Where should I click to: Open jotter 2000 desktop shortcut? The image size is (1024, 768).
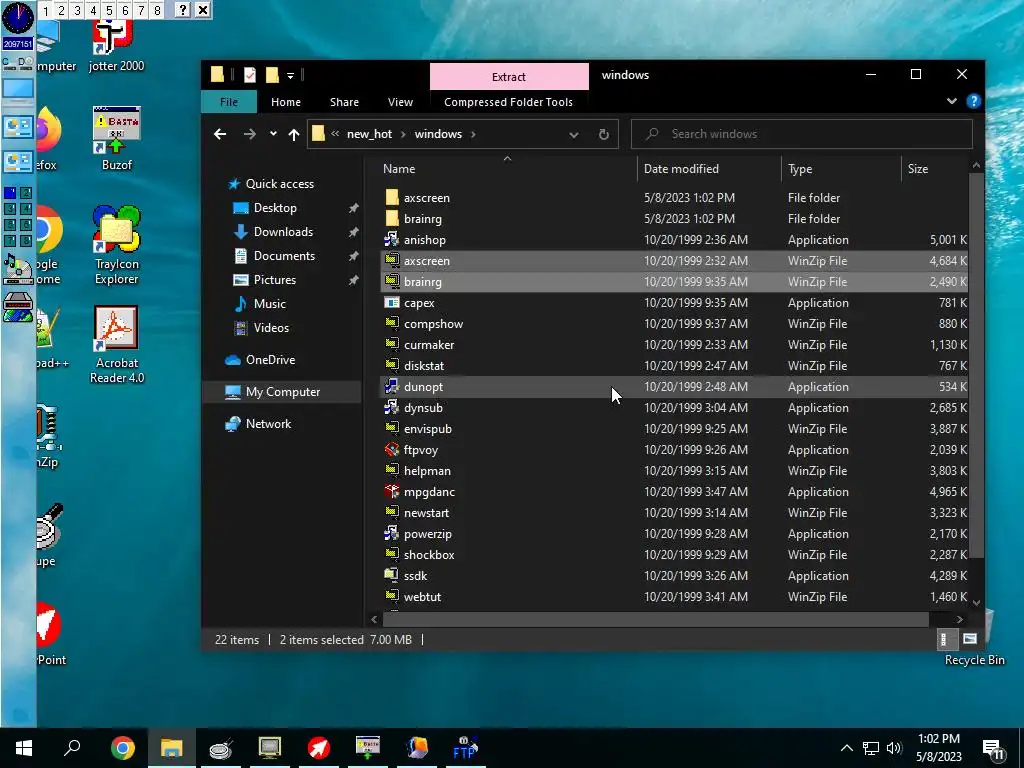[116, 46]
